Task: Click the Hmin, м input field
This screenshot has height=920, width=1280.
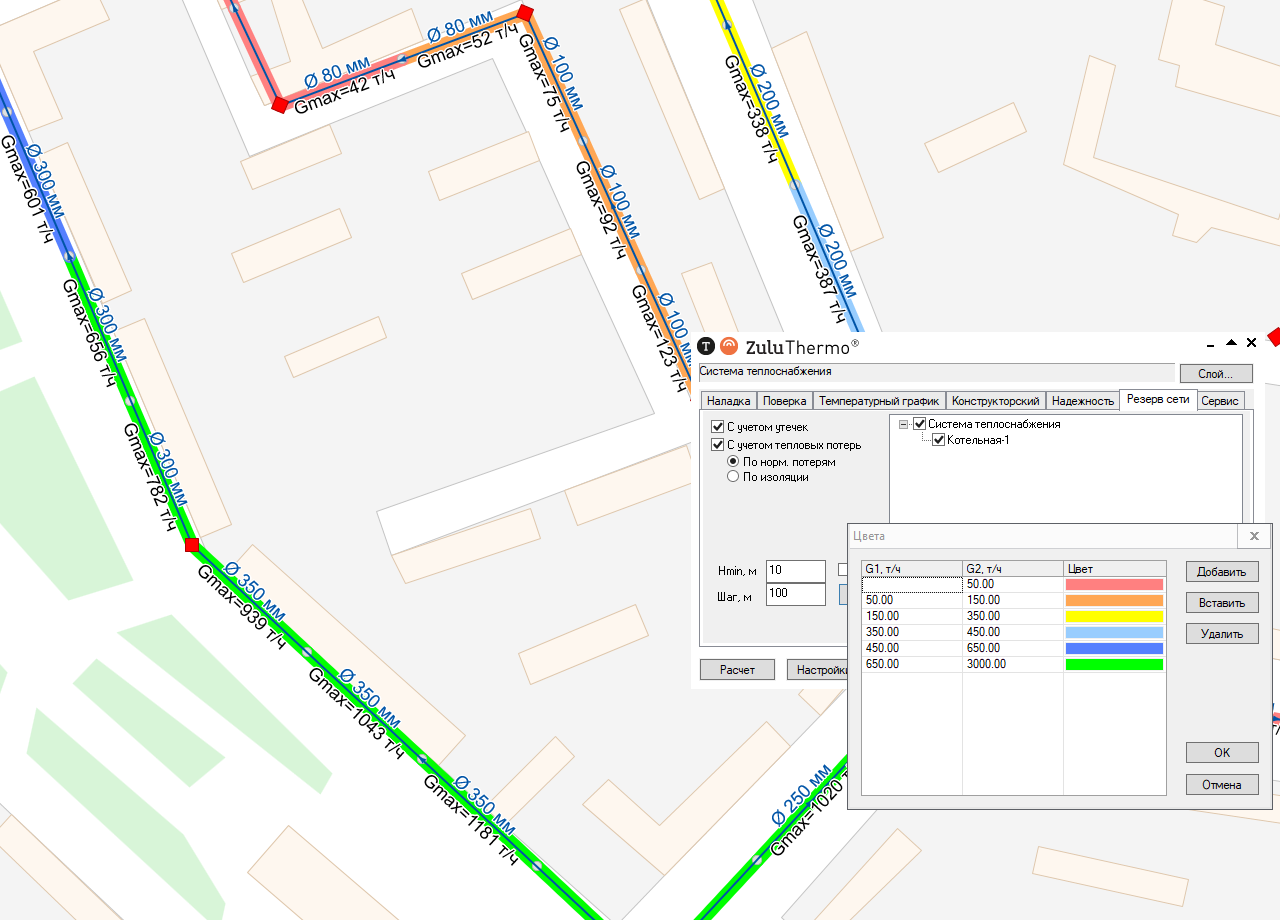Action: click(795, 571)
